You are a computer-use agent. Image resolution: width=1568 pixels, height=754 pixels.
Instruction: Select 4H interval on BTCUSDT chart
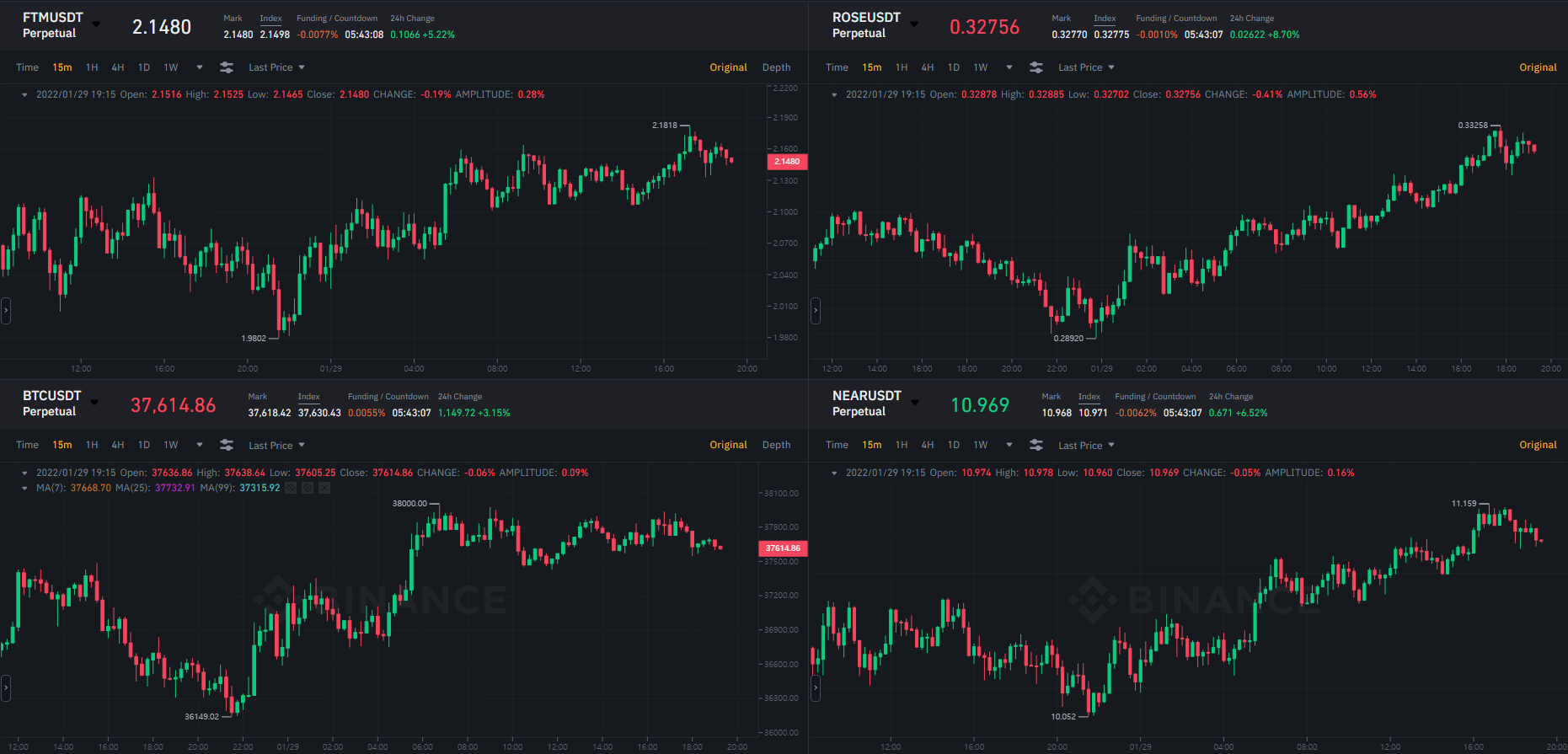118,445
